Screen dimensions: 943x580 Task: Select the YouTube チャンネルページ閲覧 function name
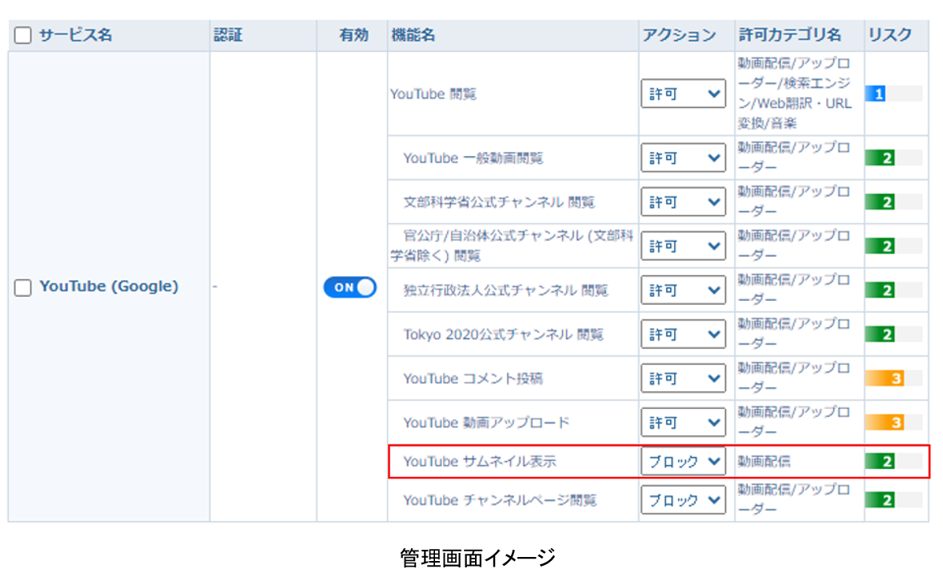click(500, 499)
